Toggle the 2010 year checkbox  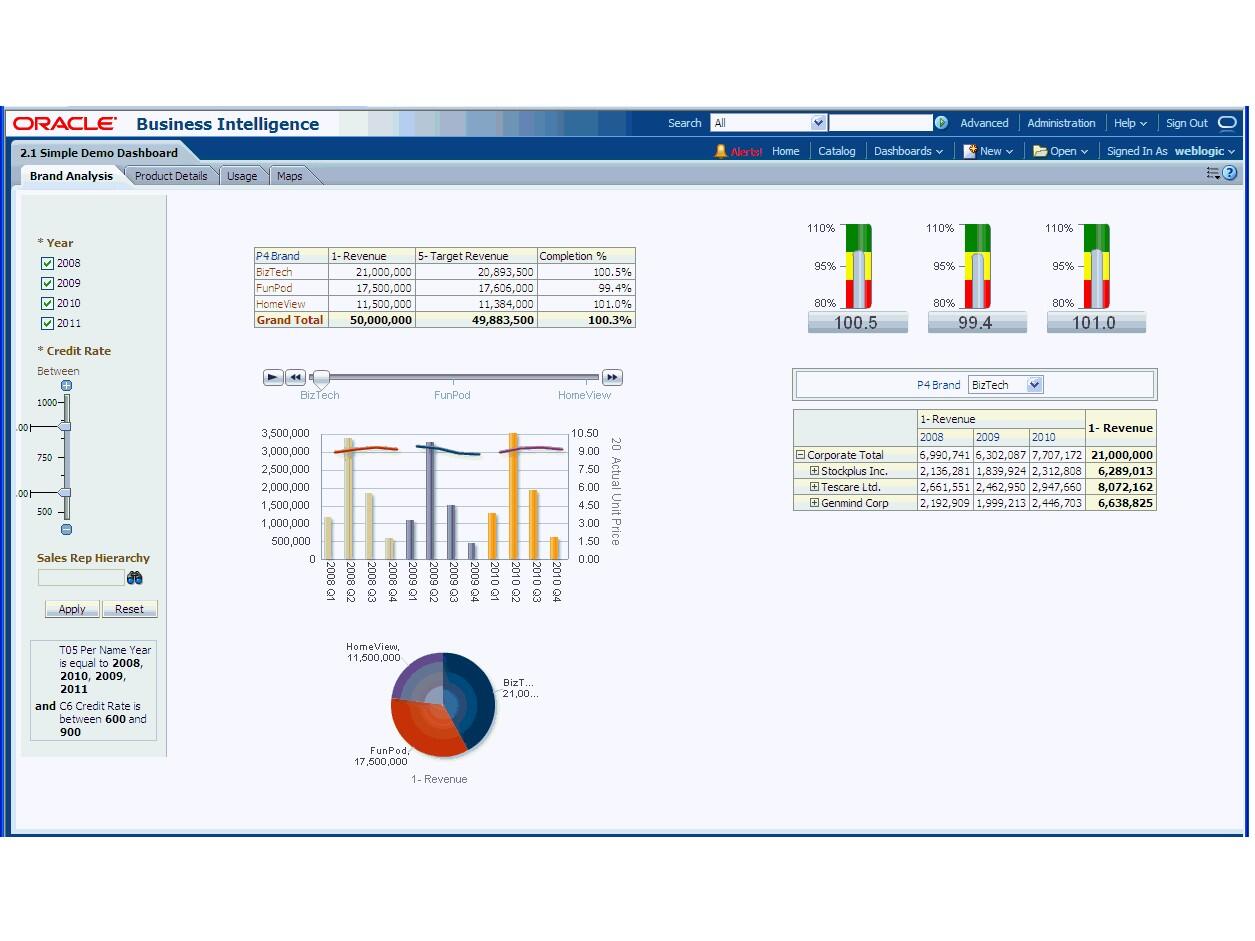click(x=47, y=303)
